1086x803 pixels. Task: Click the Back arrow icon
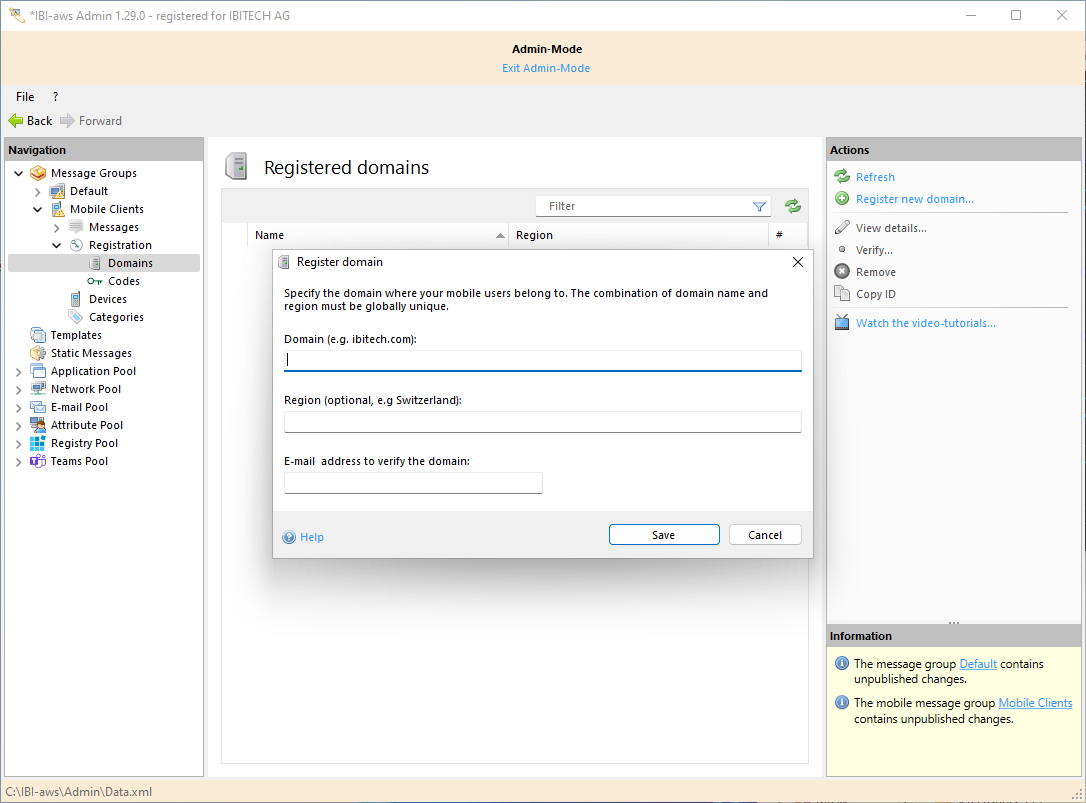16,121
